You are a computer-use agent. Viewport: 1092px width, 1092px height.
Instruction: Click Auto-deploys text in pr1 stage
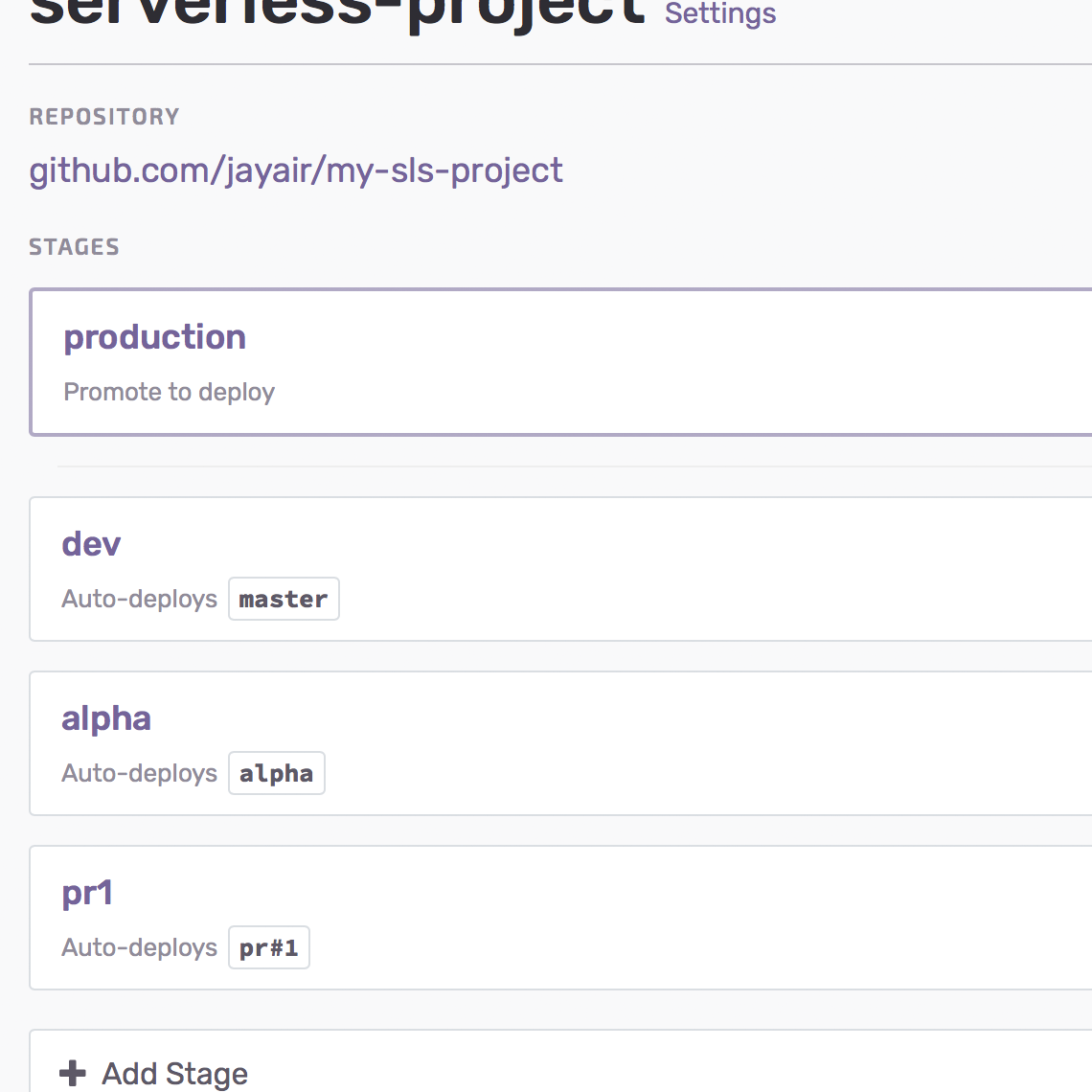139,947
